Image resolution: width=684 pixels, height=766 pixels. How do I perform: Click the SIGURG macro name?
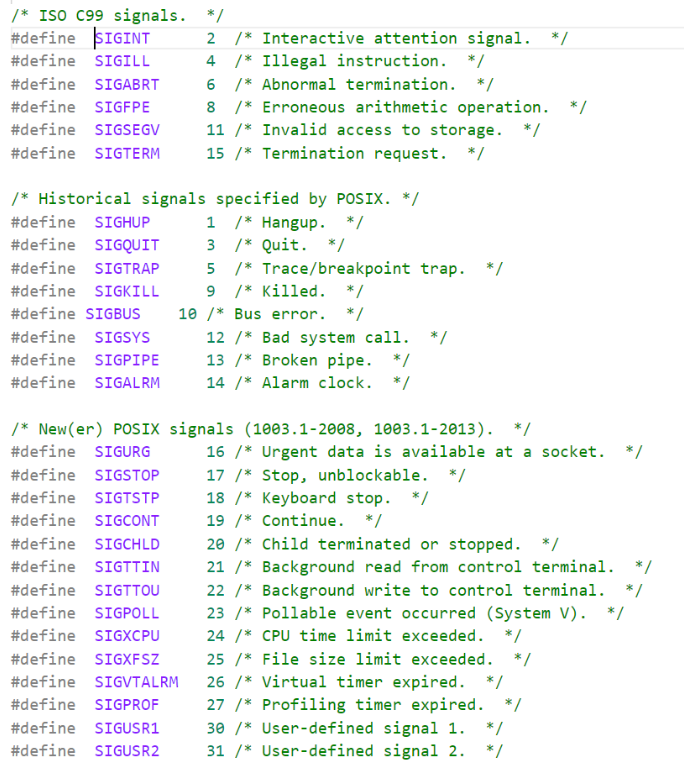[122, 452]
